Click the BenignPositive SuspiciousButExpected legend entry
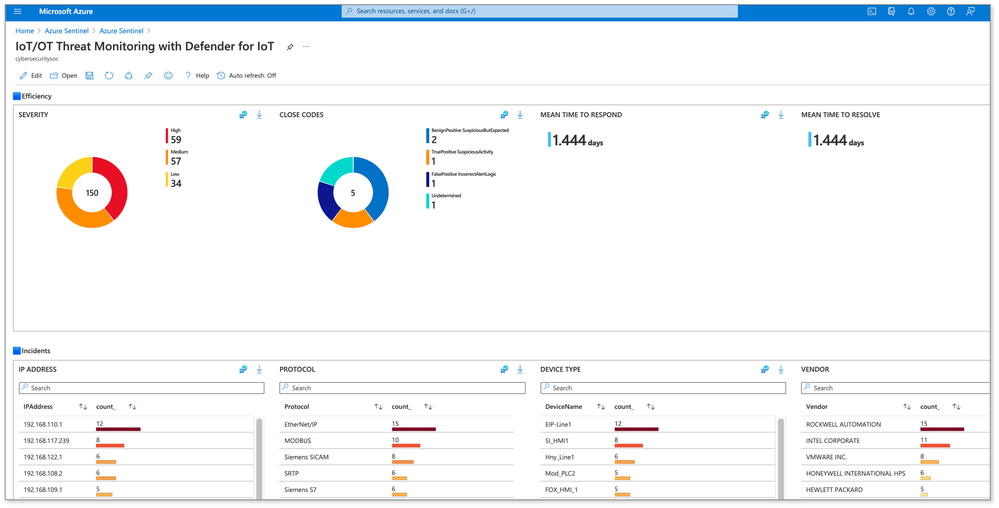The height and width of the screenshot is (508, 999). click(468, 135)
